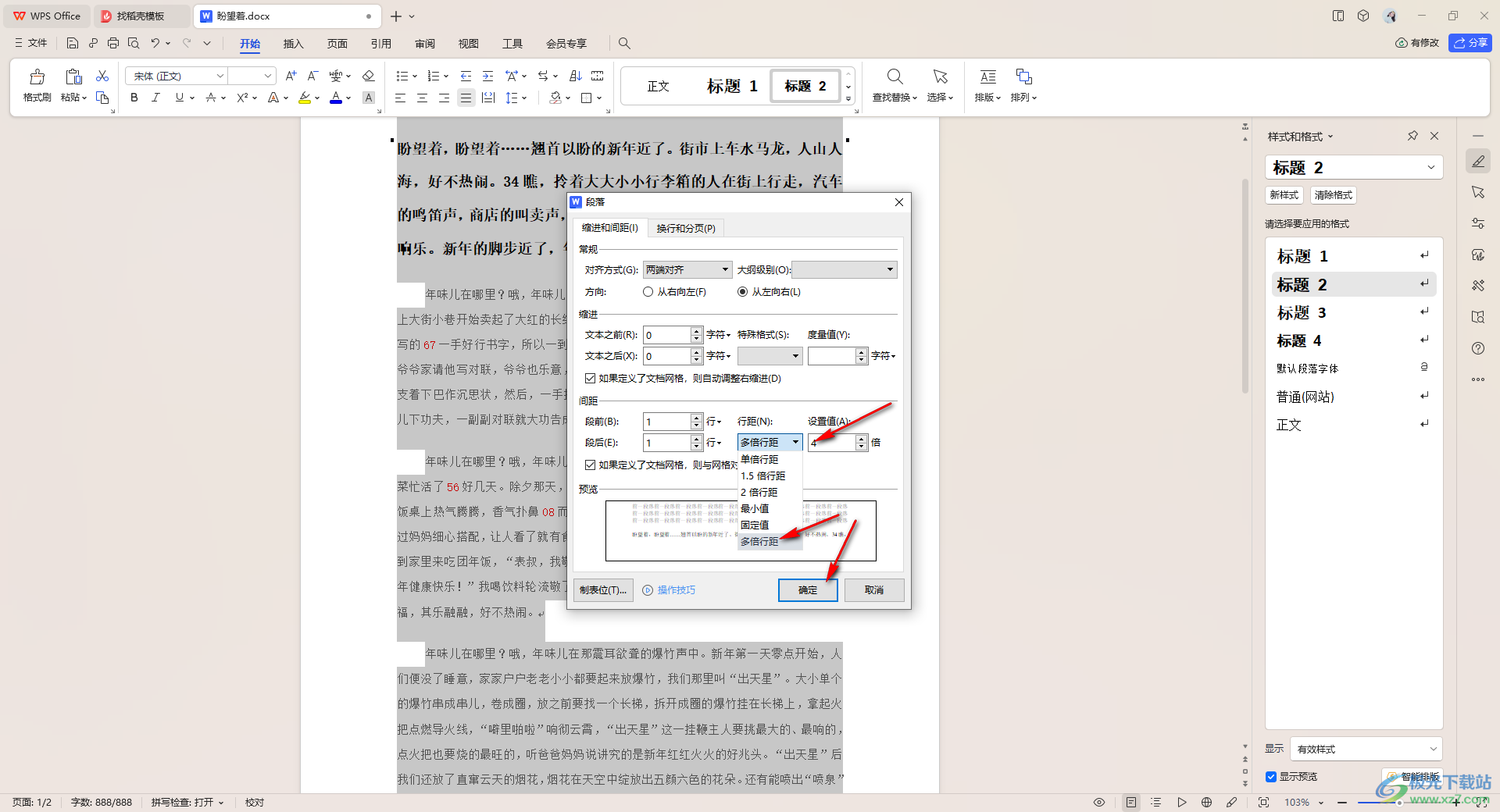
Task: Click the Format Painter icon
Action: (37, 77)
